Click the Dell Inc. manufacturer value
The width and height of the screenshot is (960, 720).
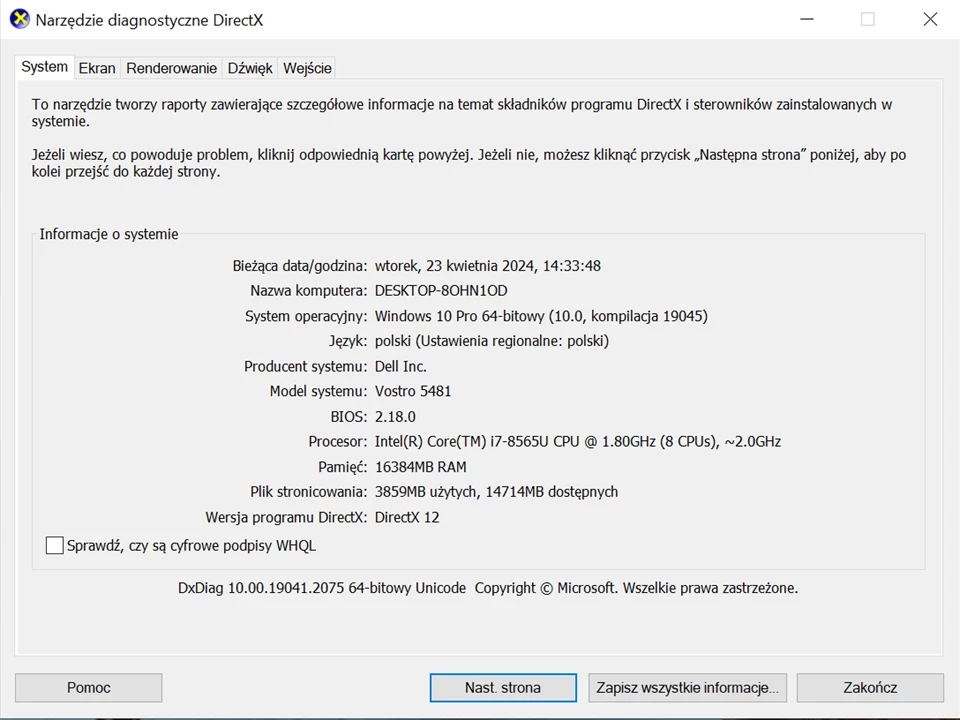400,366
